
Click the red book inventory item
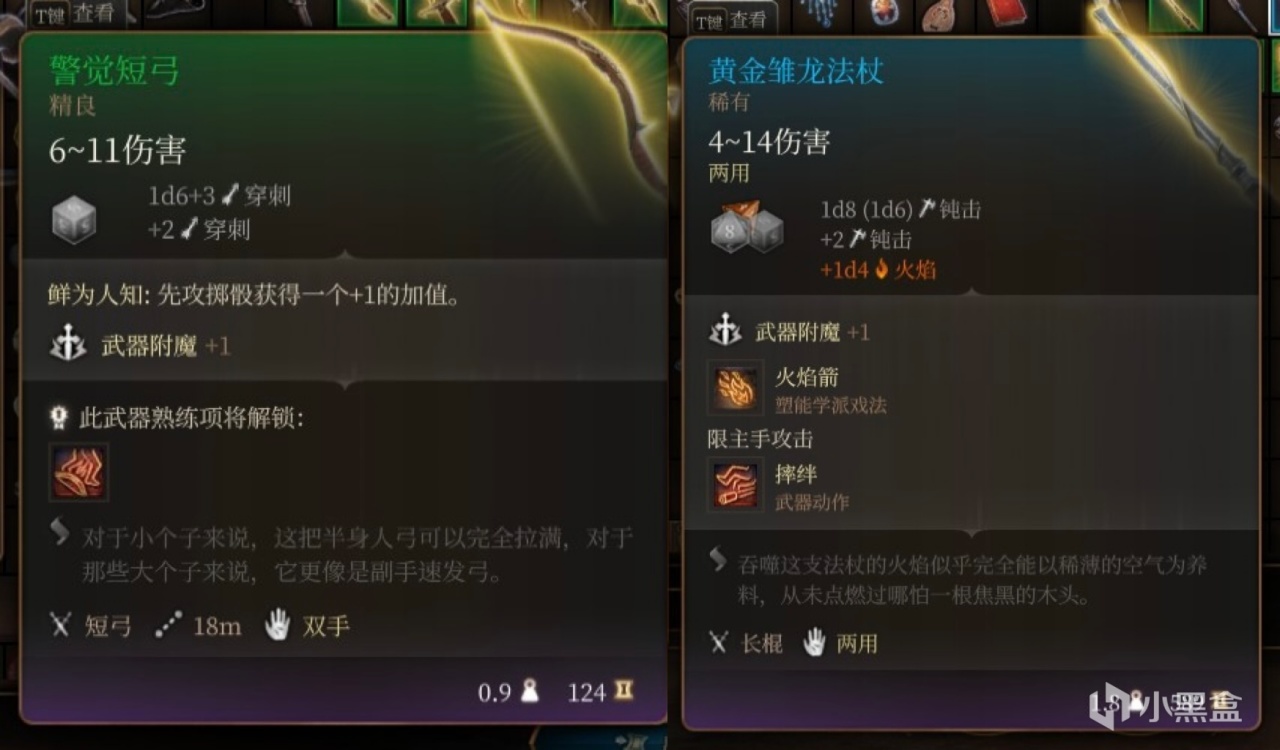click(1005, 12)
